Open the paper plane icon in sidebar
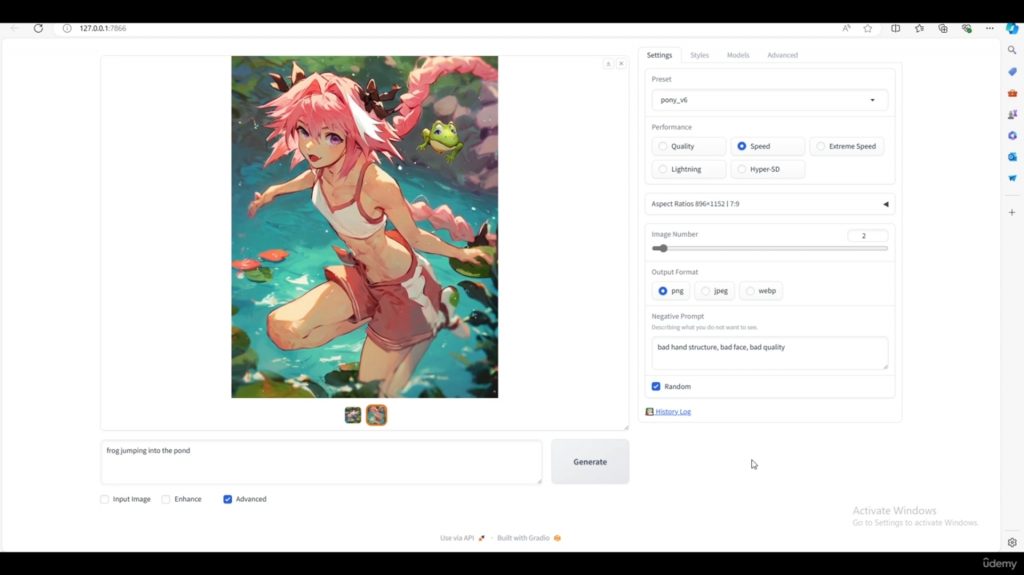 pos(1012,178)
